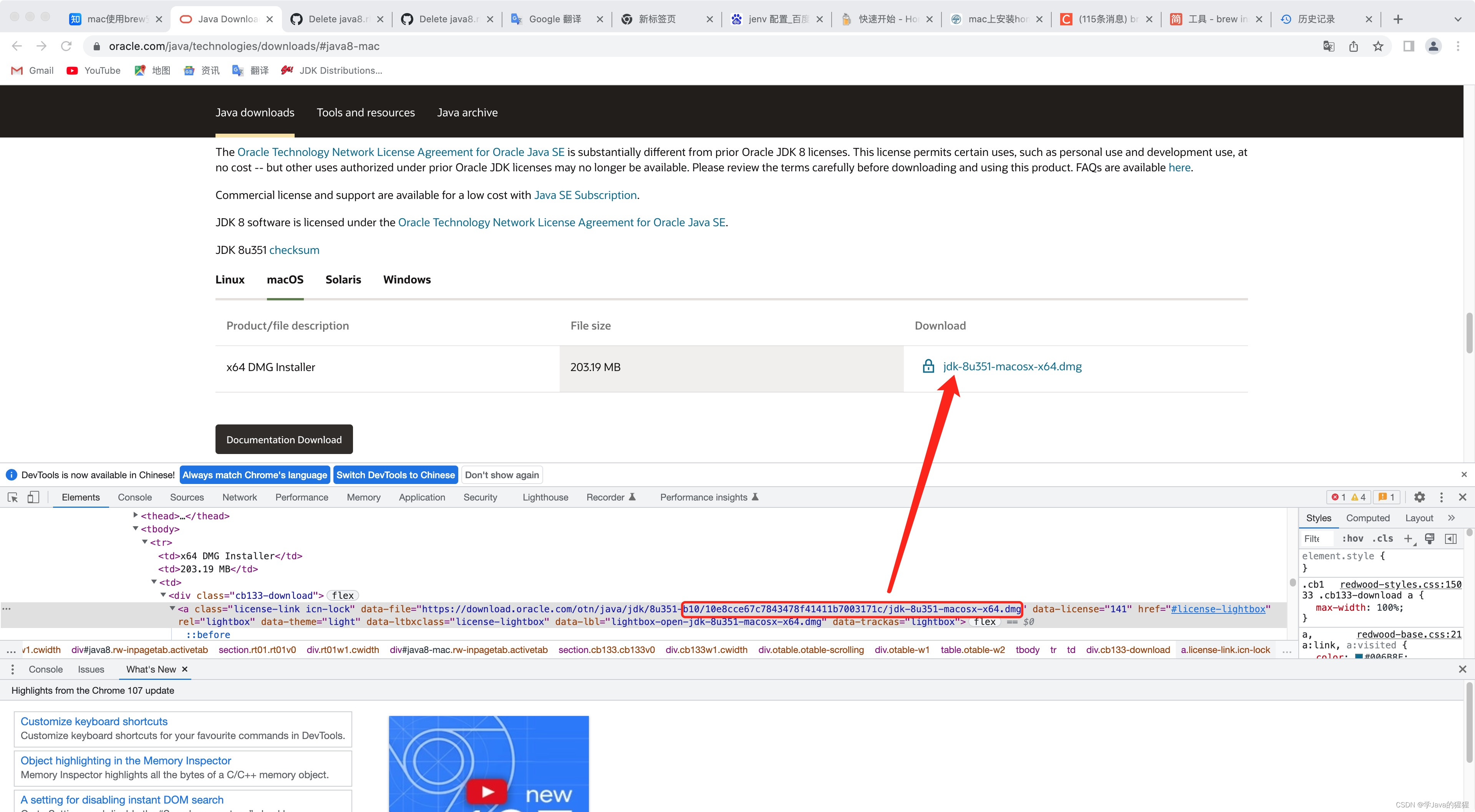Screen dimensions: 1475x812
Task: Open the drawer three-dot menu
Action: point(13,669)
